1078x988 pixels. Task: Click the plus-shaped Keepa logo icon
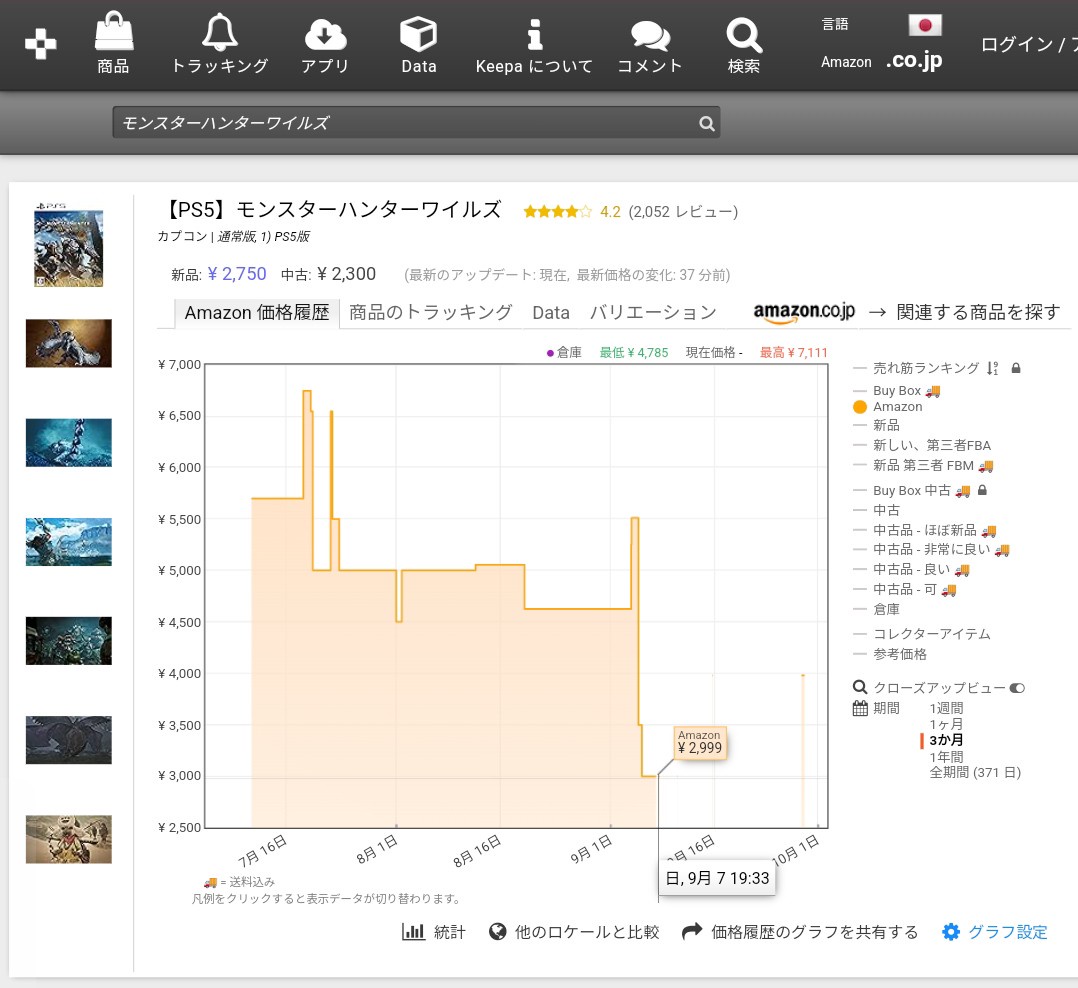[x=40, y=44]
